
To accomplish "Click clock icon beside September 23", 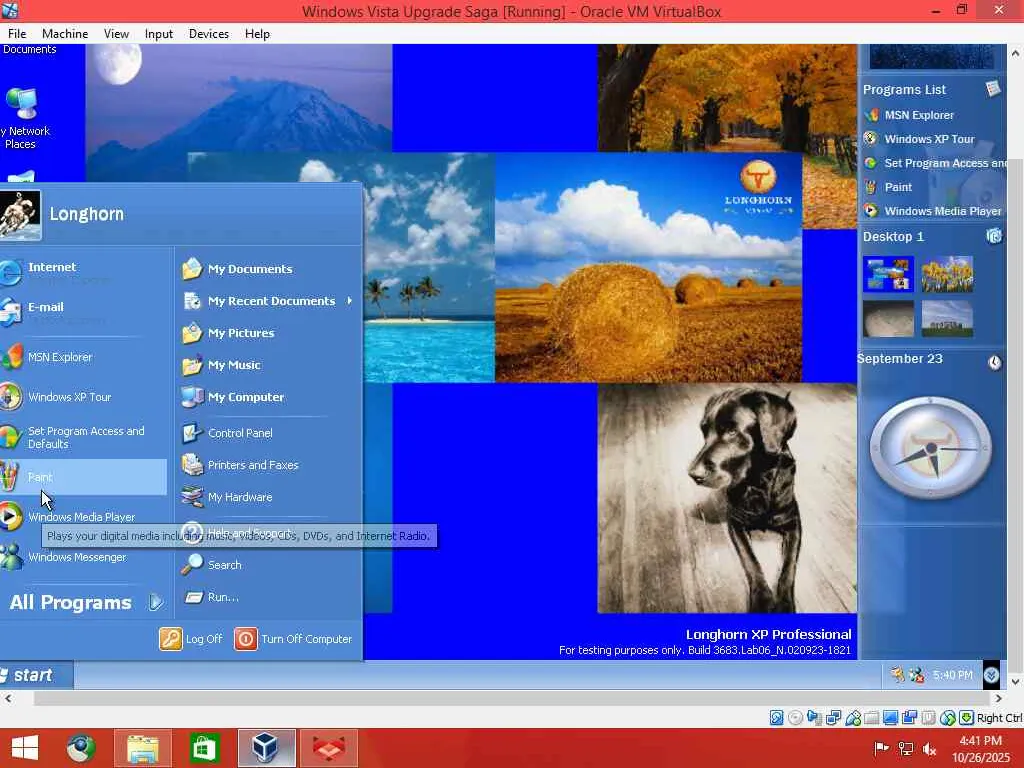I will (994, 362).
